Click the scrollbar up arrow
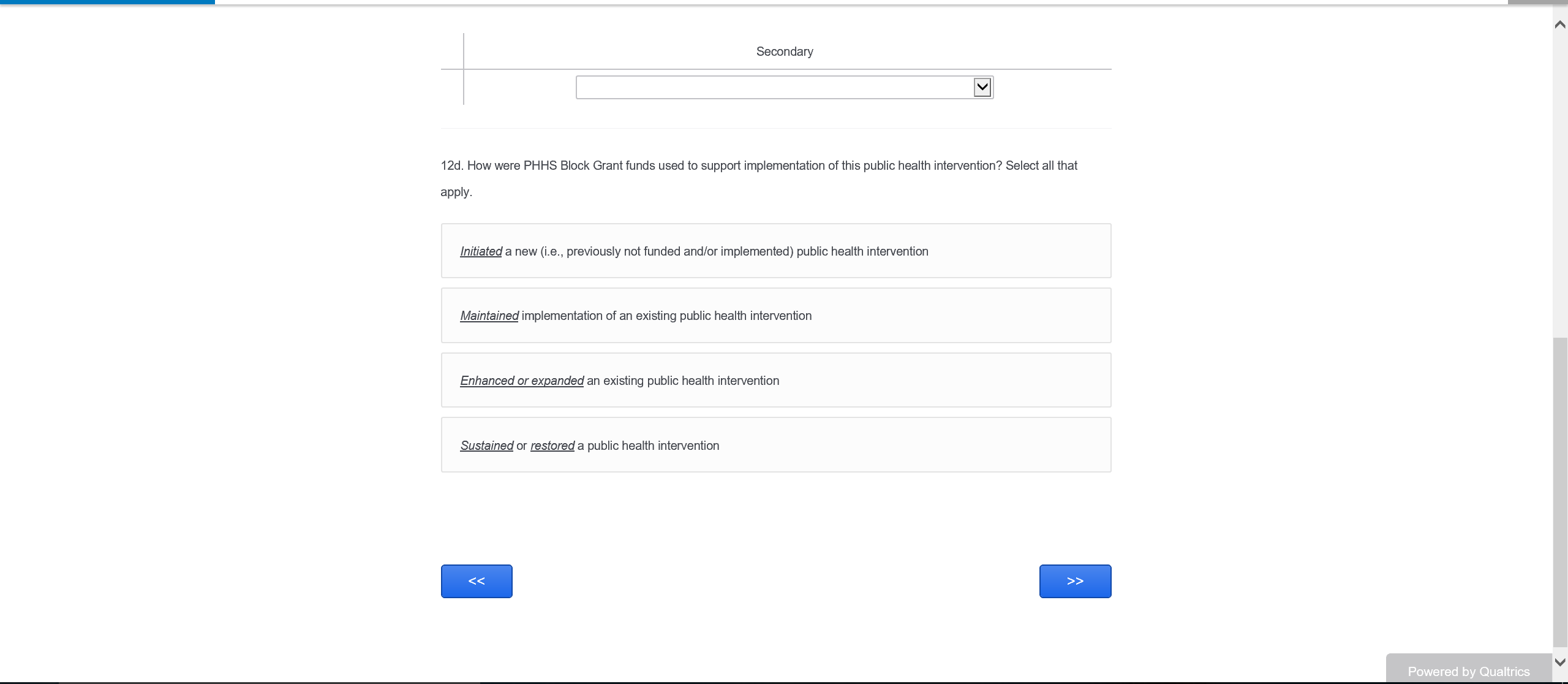The height and width of the screenshot is (684, 1568). tap(1559, 25)
